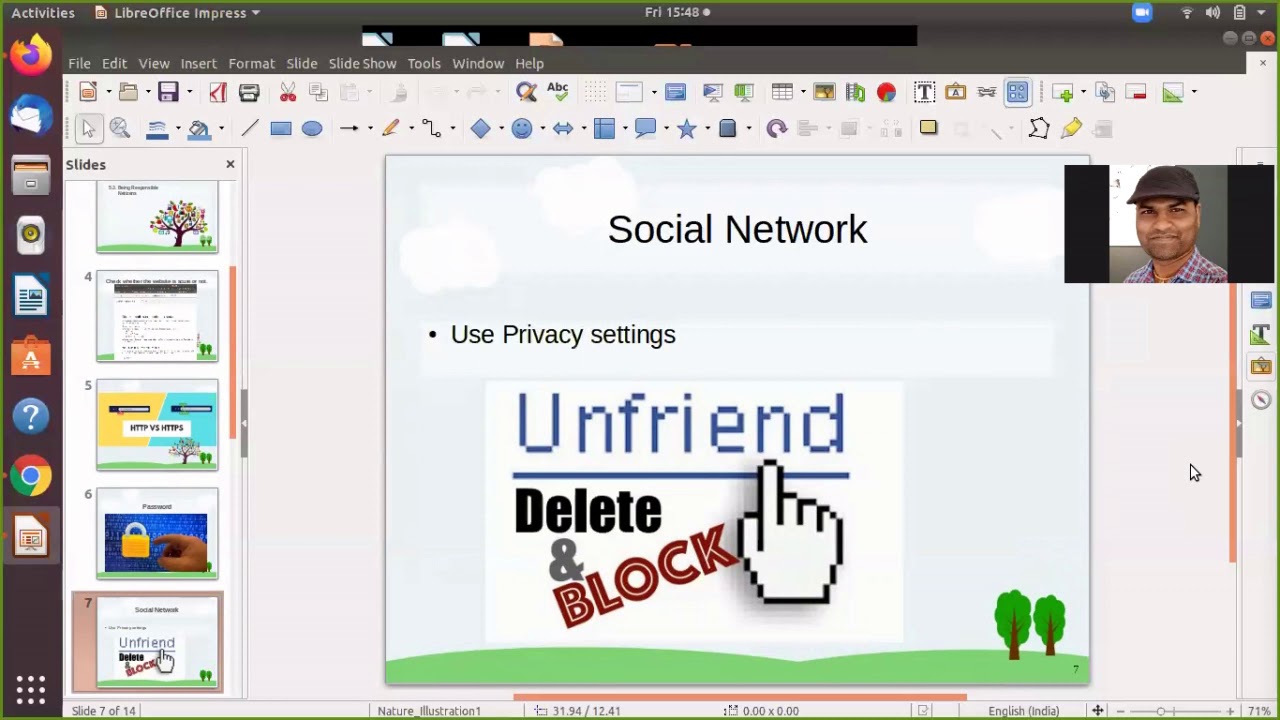The image size is (1280, 720).
Task: Run the Spelling check (Abc) icon
Action: (x=557, y=92)
